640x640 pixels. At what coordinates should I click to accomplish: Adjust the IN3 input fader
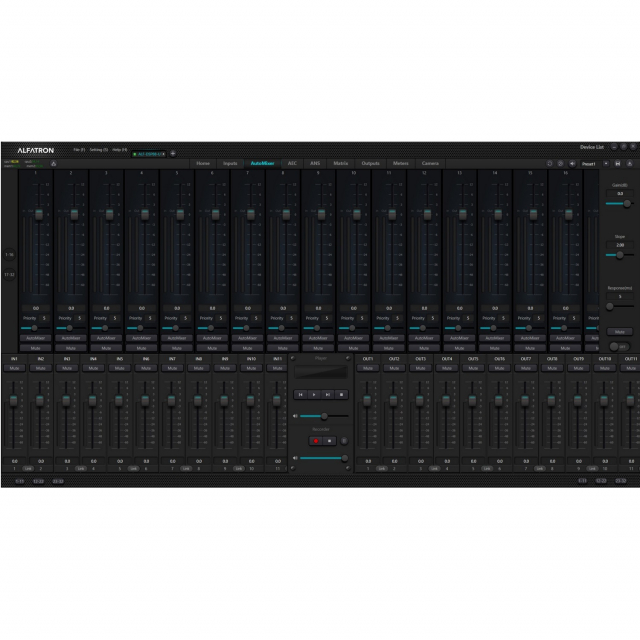tap(67, 401)
